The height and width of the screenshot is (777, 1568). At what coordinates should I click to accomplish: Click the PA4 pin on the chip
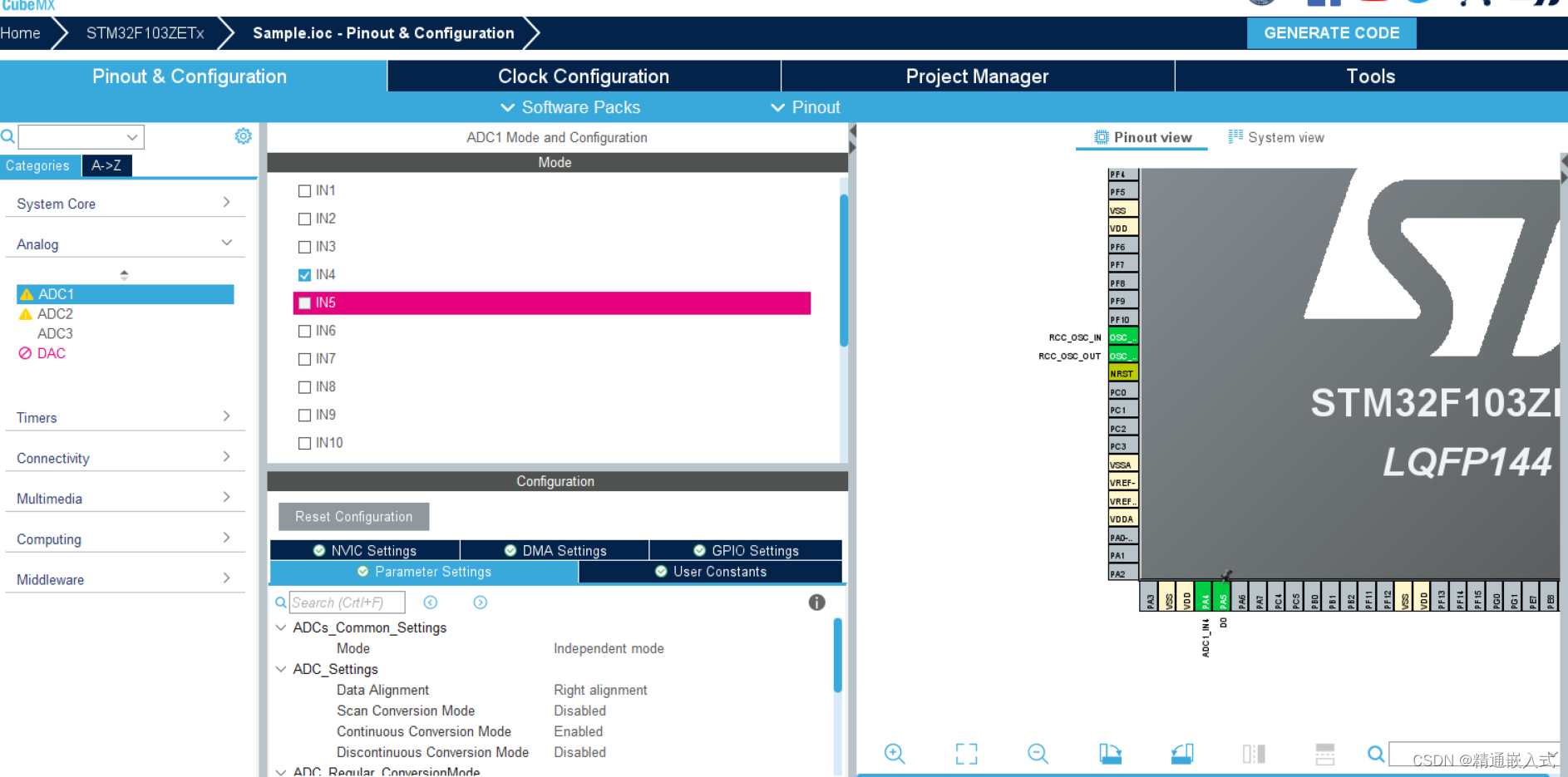click(x=1205, y=598)
